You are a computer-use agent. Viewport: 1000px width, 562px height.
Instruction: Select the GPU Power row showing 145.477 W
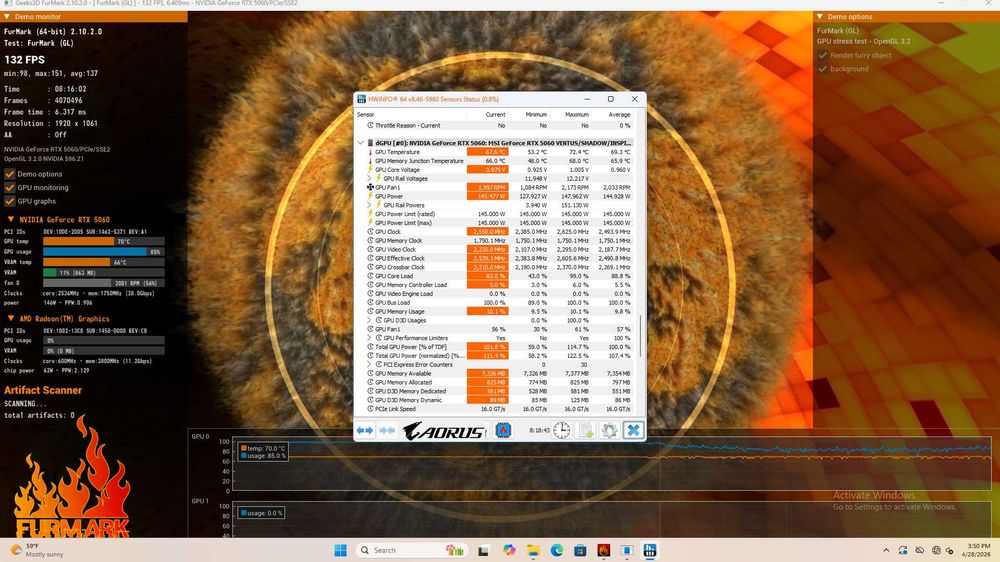tap(500, 196)
